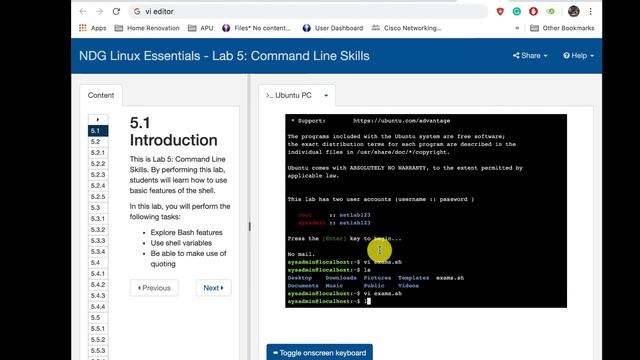Expand the section list arrow above 5.1
This screenshot has height=360, width=640.
pyautogui.click(x=98, y=120)
